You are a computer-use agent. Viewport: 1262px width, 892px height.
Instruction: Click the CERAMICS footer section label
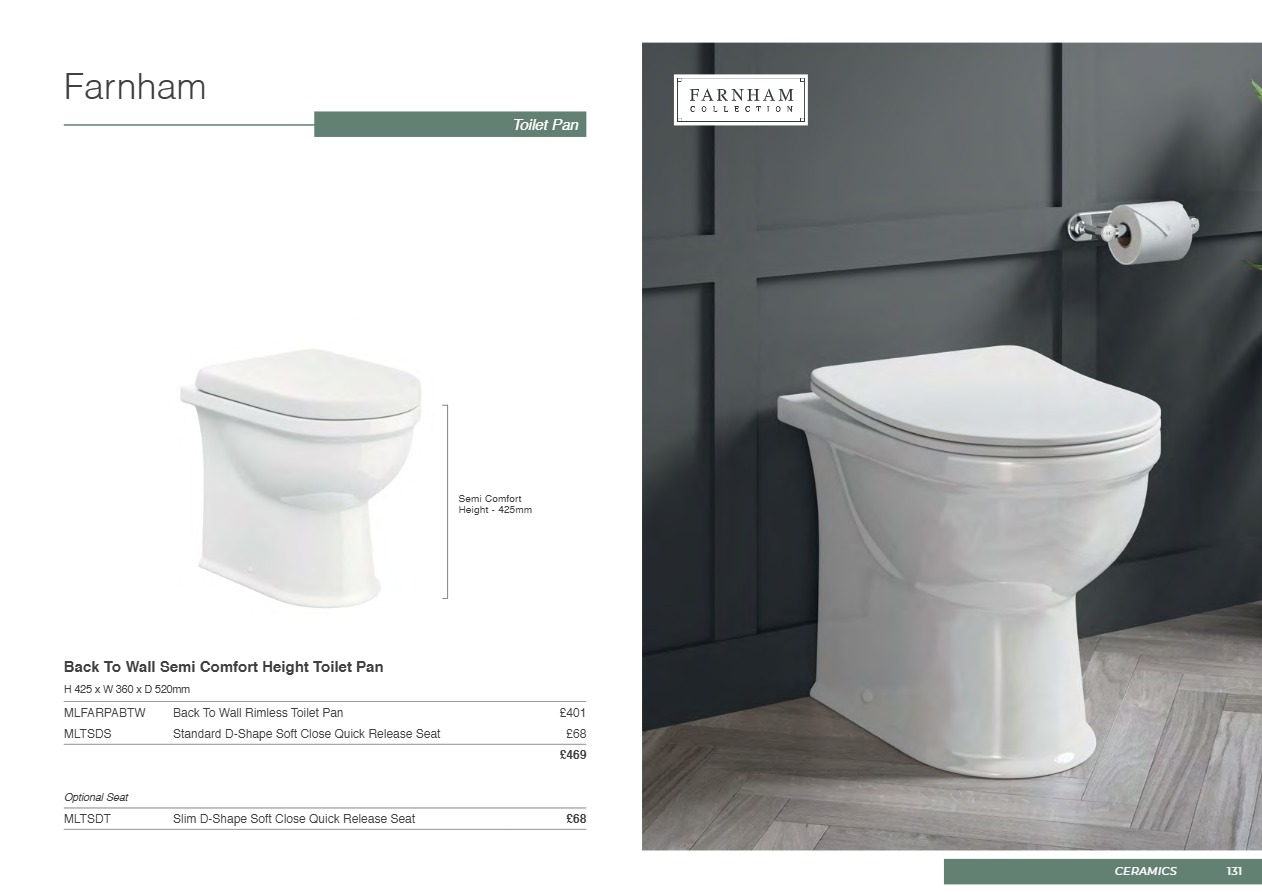[x=1146, y=871]
